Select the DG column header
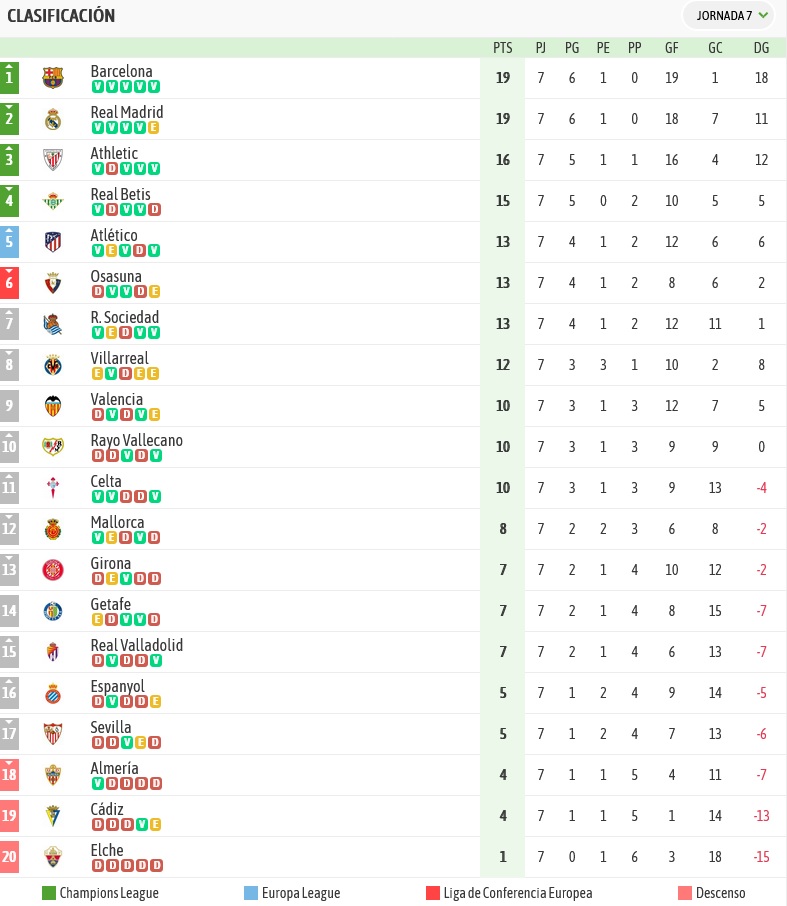 [761, 48]
